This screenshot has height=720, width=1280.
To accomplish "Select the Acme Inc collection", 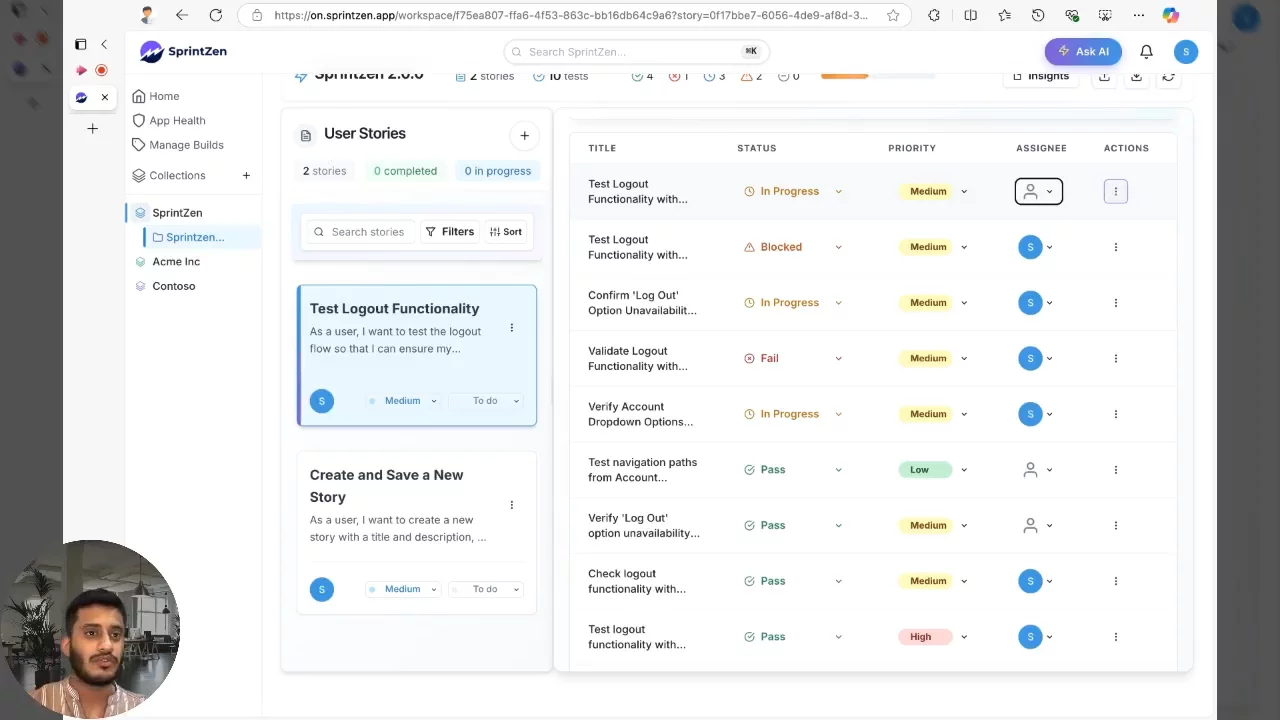I will click(x=176, y=261).
